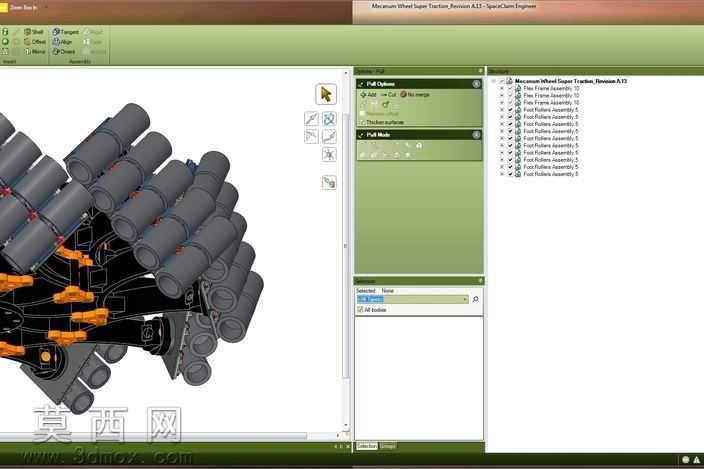
Task: Select the Cut pull option
Action: (x=388, y=95)
